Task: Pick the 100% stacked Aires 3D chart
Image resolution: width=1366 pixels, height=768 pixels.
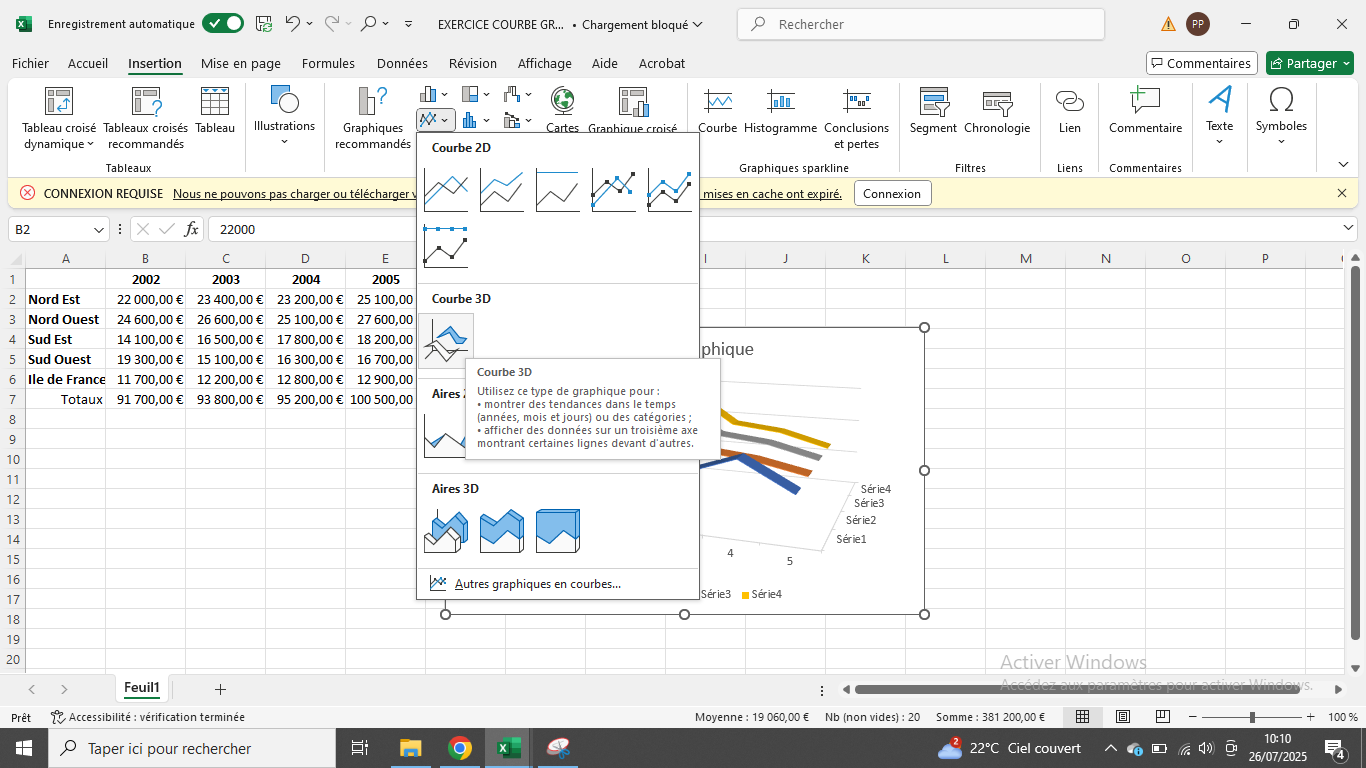Action: click(558, 531)
